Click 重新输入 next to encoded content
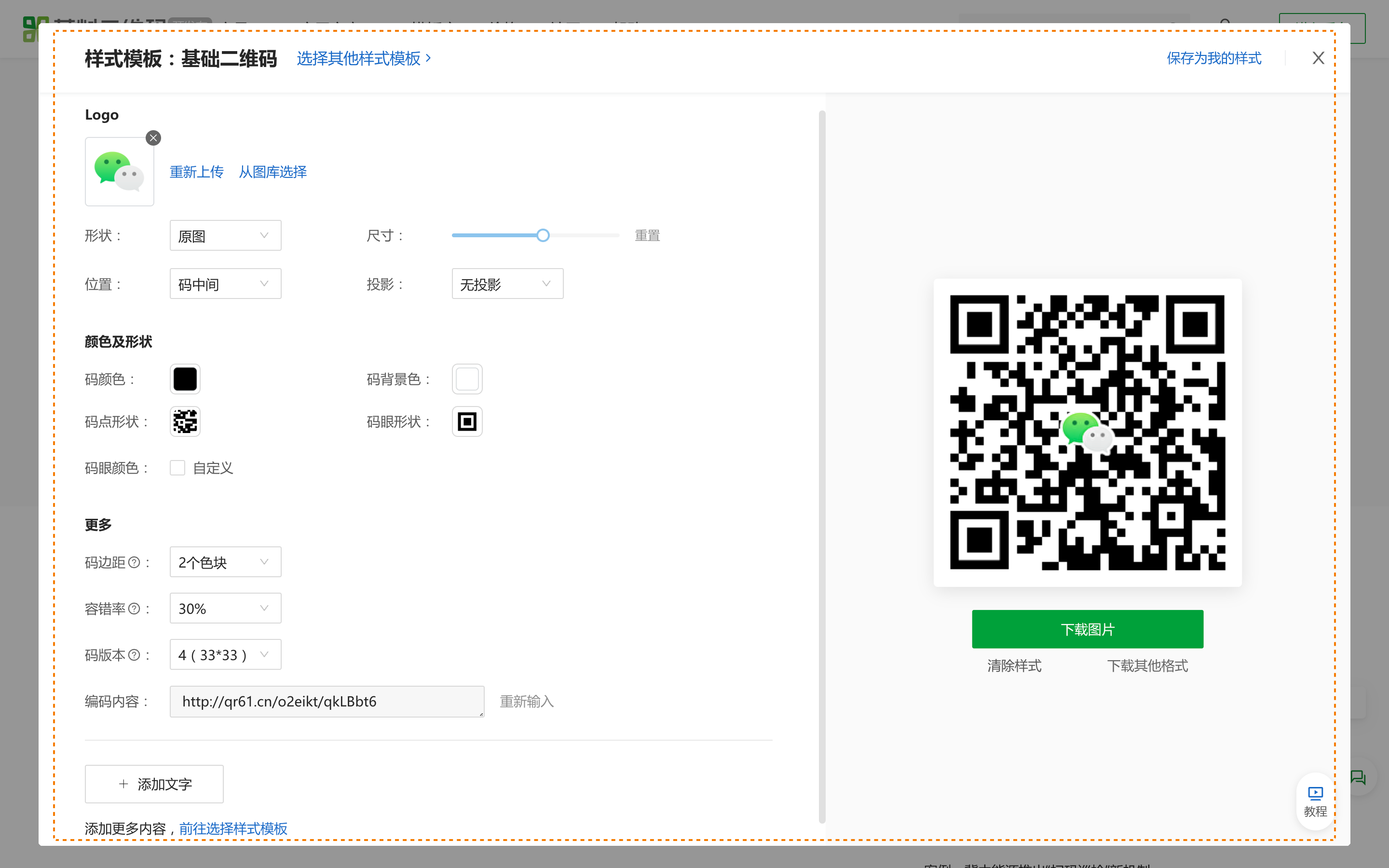This screenshot has width=1389, height=868. tap(526, 702)
